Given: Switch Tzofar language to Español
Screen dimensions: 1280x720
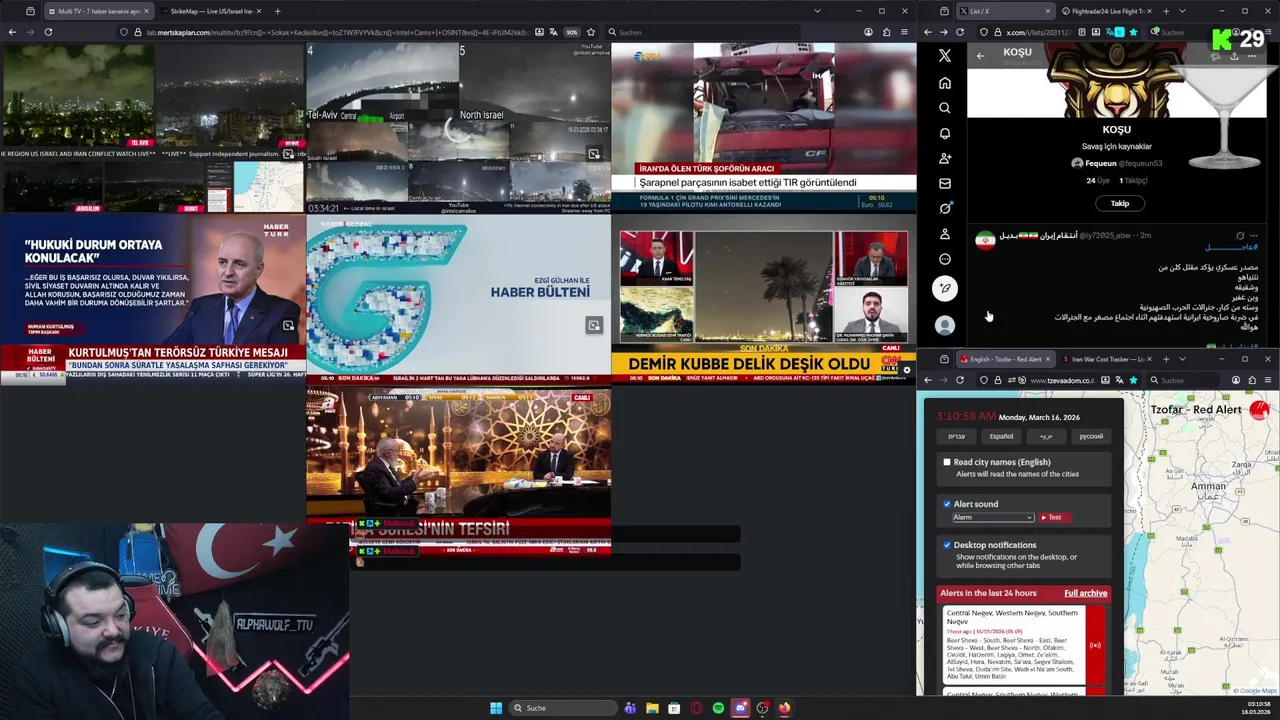Looking at the screenshot, I should point(1001,436).
